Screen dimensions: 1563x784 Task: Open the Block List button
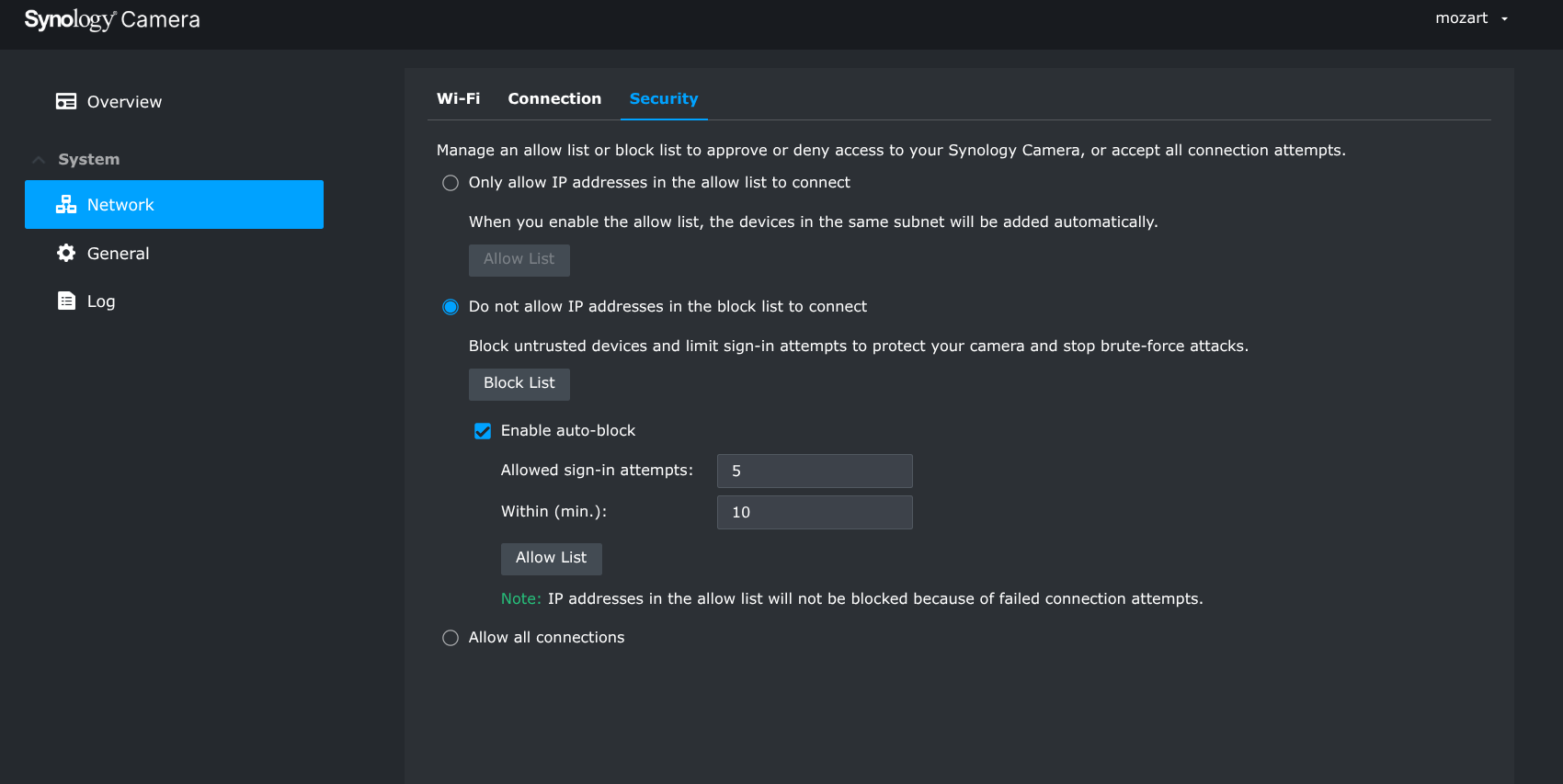click(x=519, y=383)
